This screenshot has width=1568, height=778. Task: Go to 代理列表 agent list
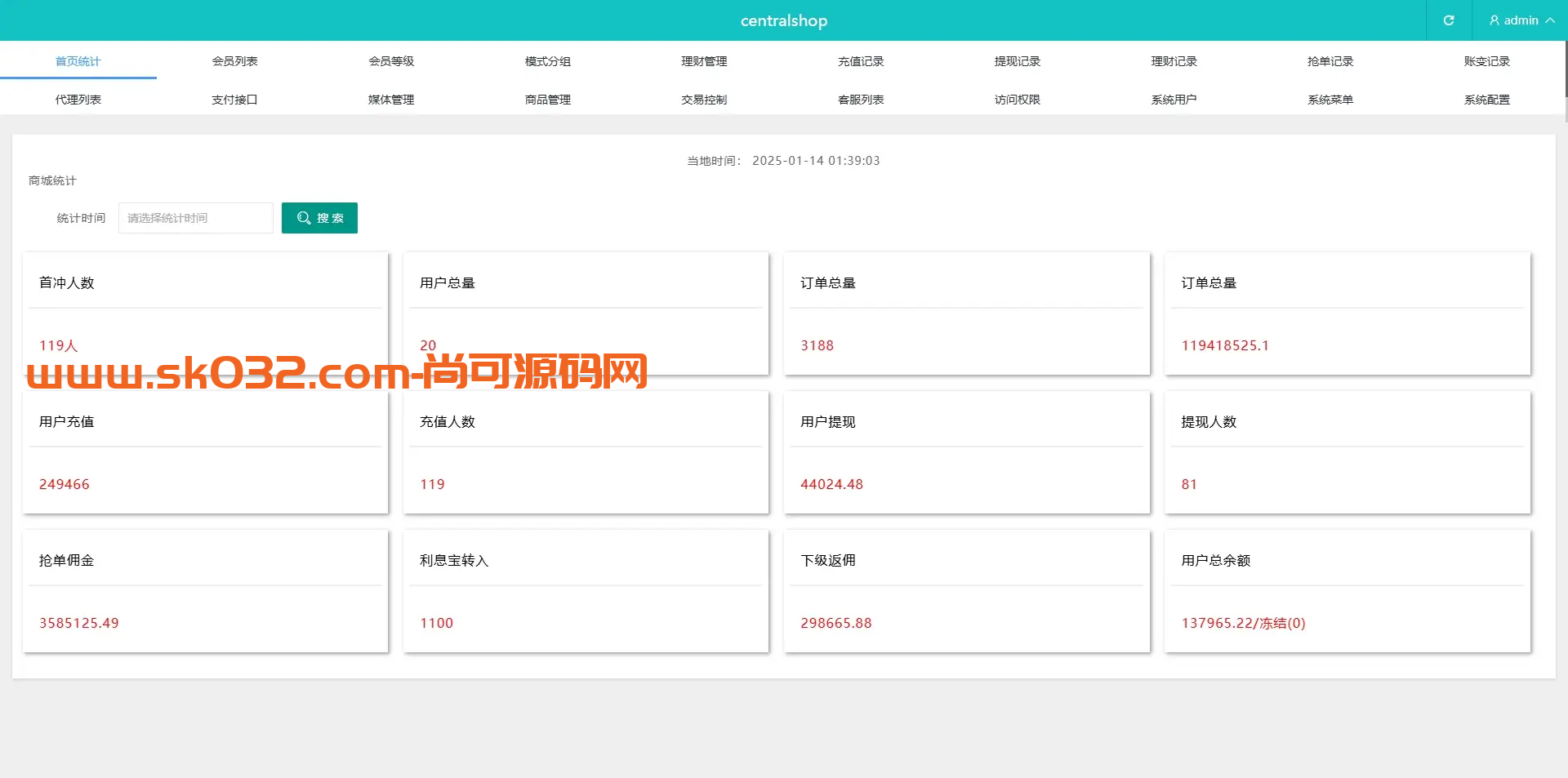[x=78, y=99]
